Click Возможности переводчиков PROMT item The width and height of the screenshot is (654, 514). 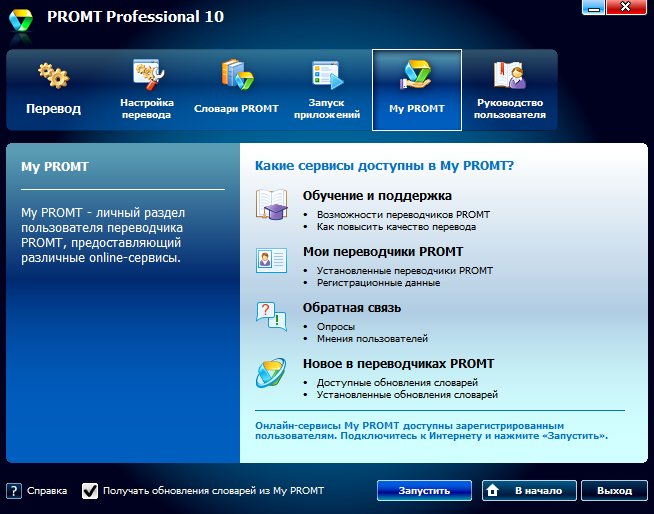pyautogui.click(x=403, y=214)
